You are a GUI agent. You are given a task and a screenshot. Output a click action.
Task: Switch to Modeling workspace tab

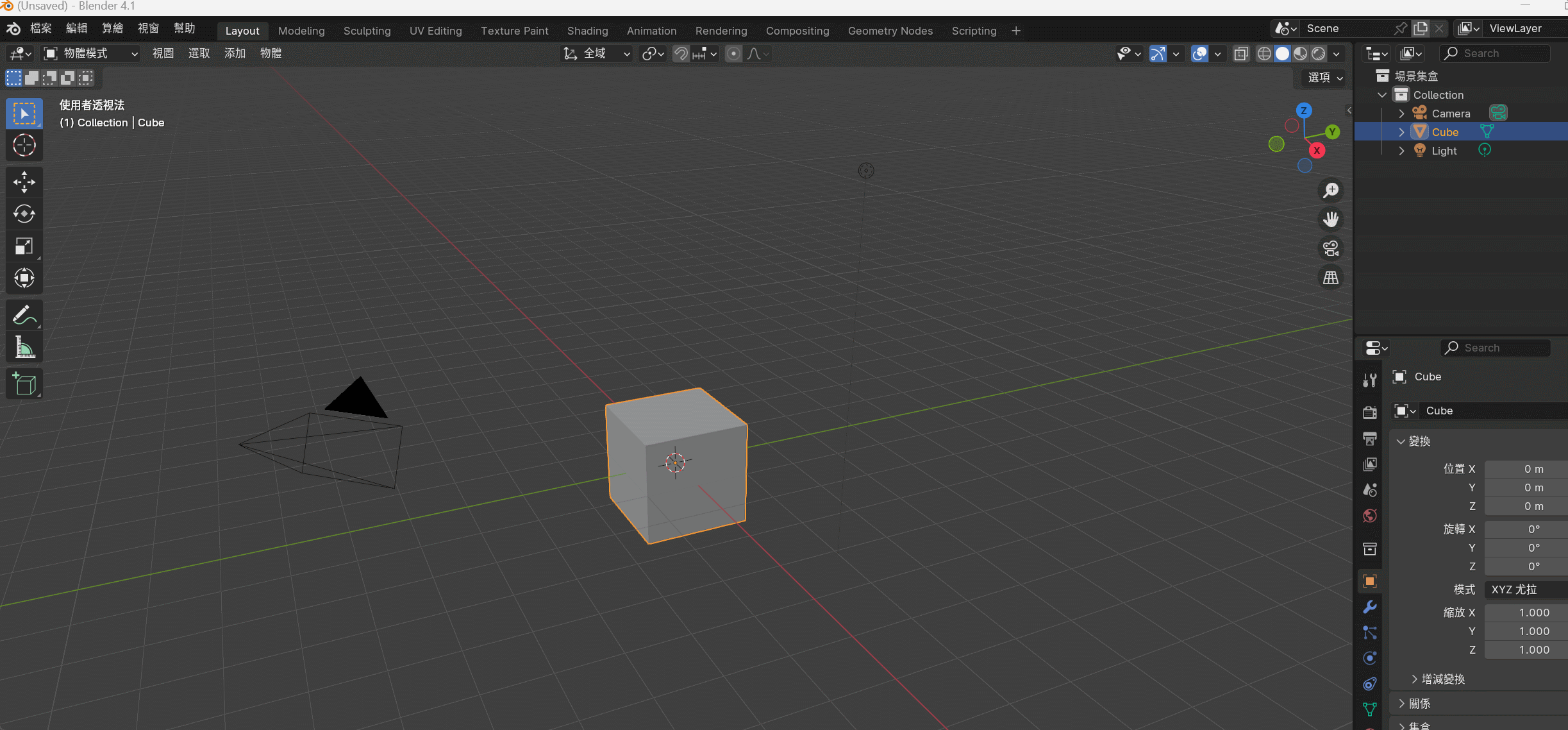pyautogui.click(x=300, y=30)
